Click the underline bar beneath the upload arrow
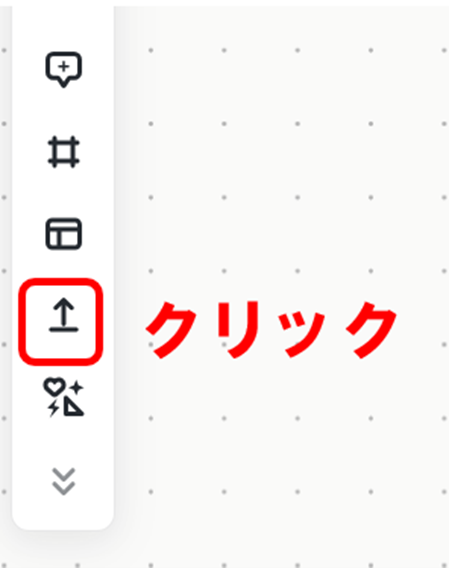The image size is (449, 568). pyautogui.click(x=64, y=329)
